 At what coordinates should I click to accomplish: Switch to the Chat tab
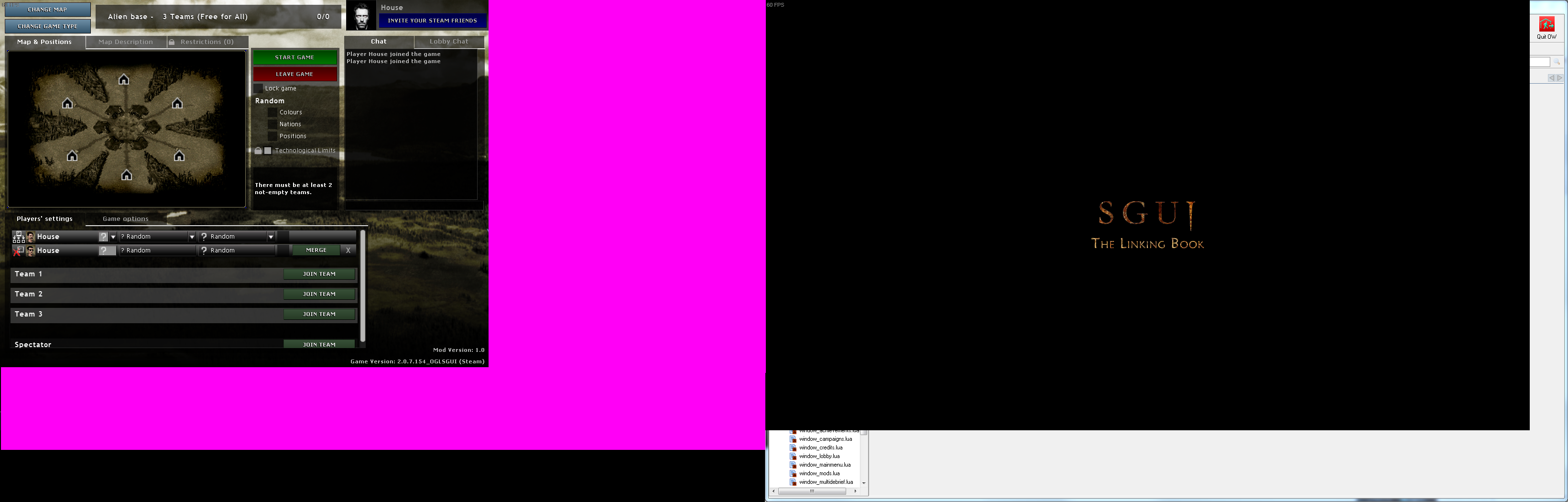379,42
